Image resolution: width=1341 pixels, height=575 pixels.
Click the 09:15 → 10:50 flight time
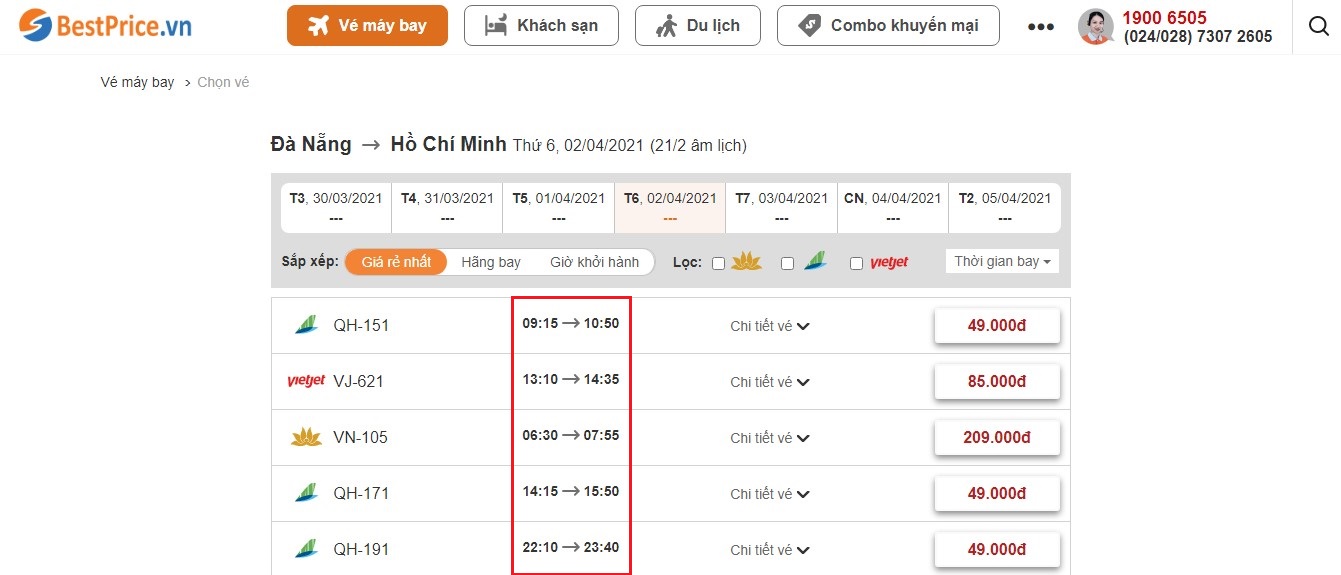click(570, 323)
